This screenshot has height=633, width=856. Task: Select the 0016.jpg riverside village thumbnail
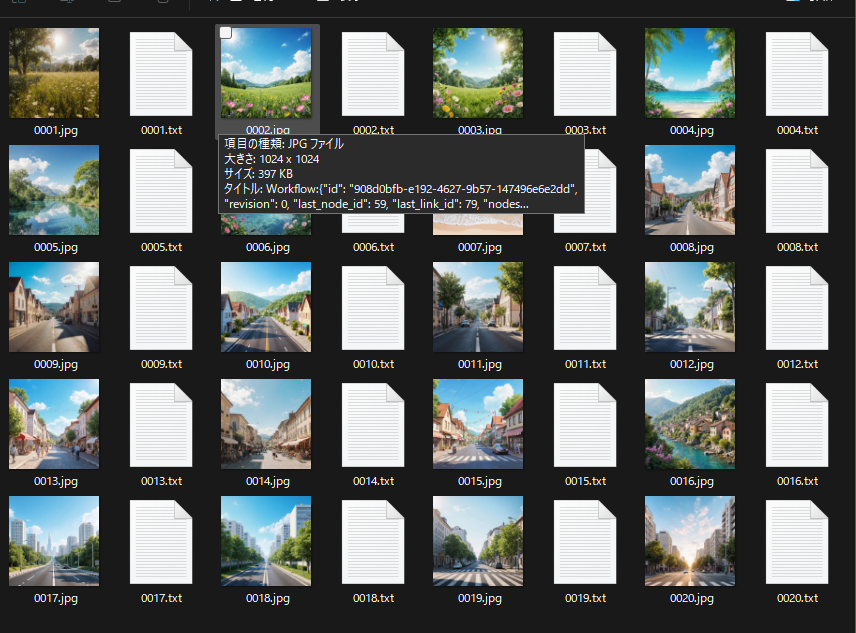[x=690, y=424]
